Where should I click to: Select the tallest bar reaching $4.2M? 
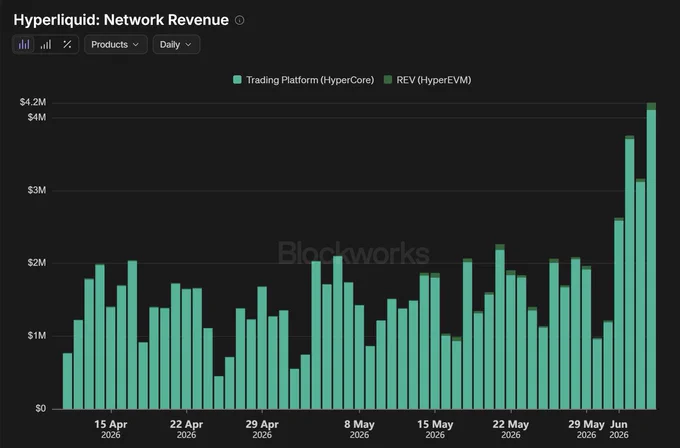click(651, 256)
